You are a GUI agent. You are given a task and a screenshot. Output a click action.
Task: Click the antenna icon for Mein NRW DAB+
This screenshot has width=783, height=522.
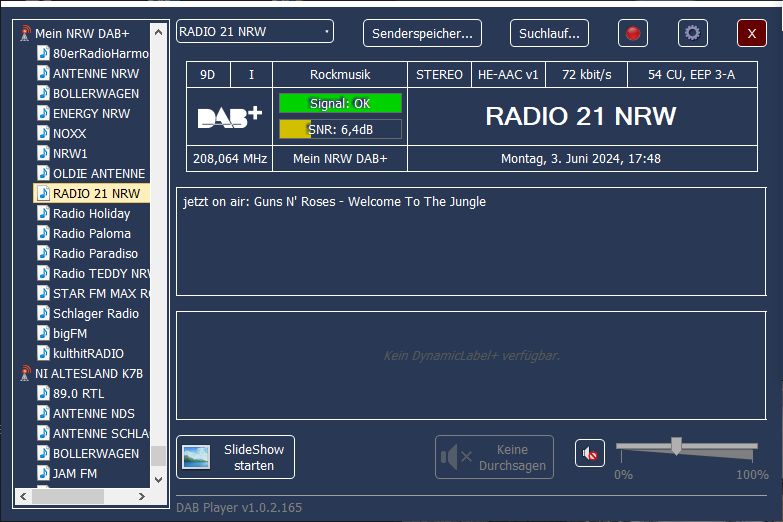pos(25,33)
